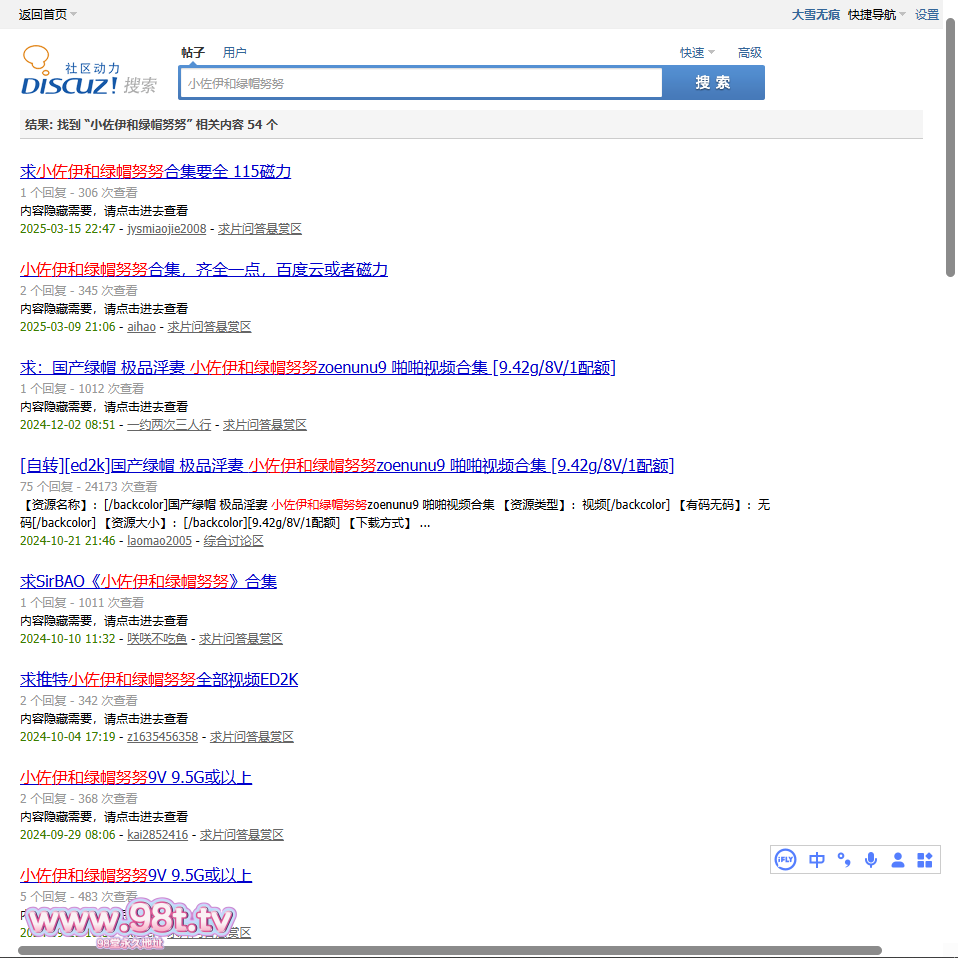Toggle the 中 Chinese input mode icon

click(817, 860)
